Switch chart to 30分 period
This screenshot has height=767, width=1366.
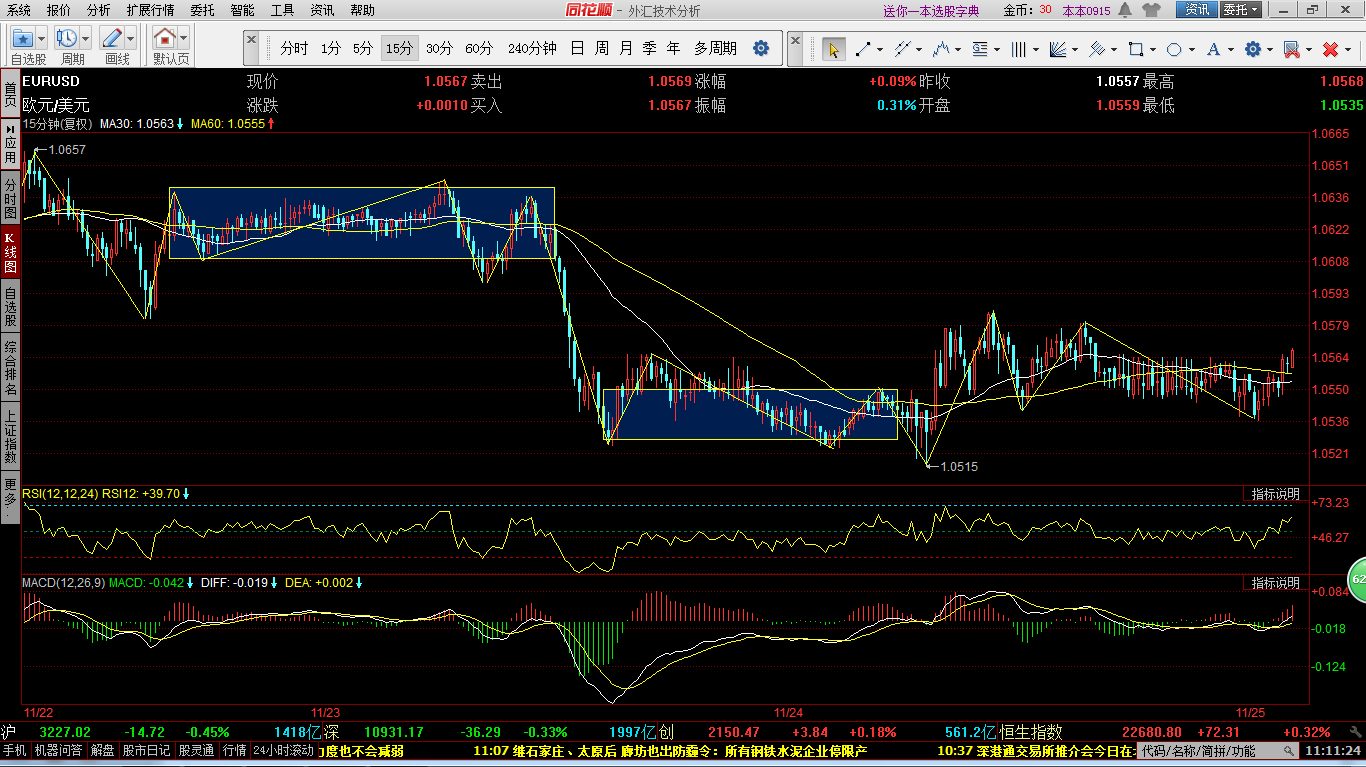click(439, 48)
